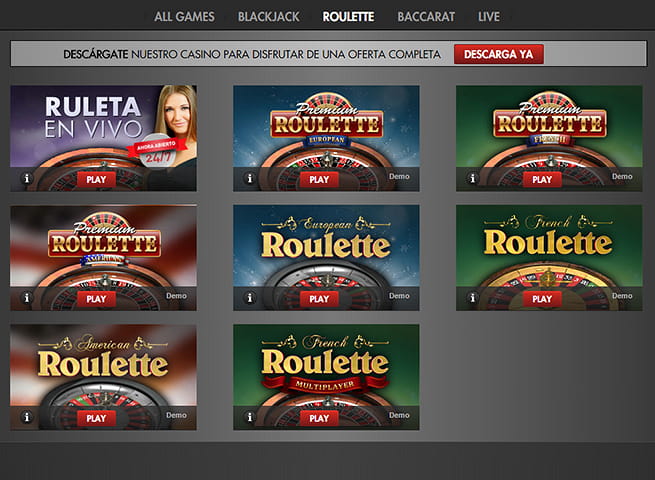
Task: Click info icon on Premium Roulette European
Action: (250, 179)
